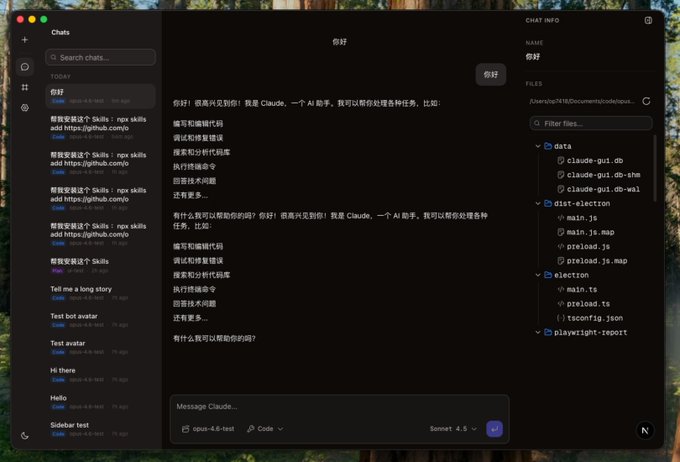Start a new chat with plus icon

coord(25,40)
